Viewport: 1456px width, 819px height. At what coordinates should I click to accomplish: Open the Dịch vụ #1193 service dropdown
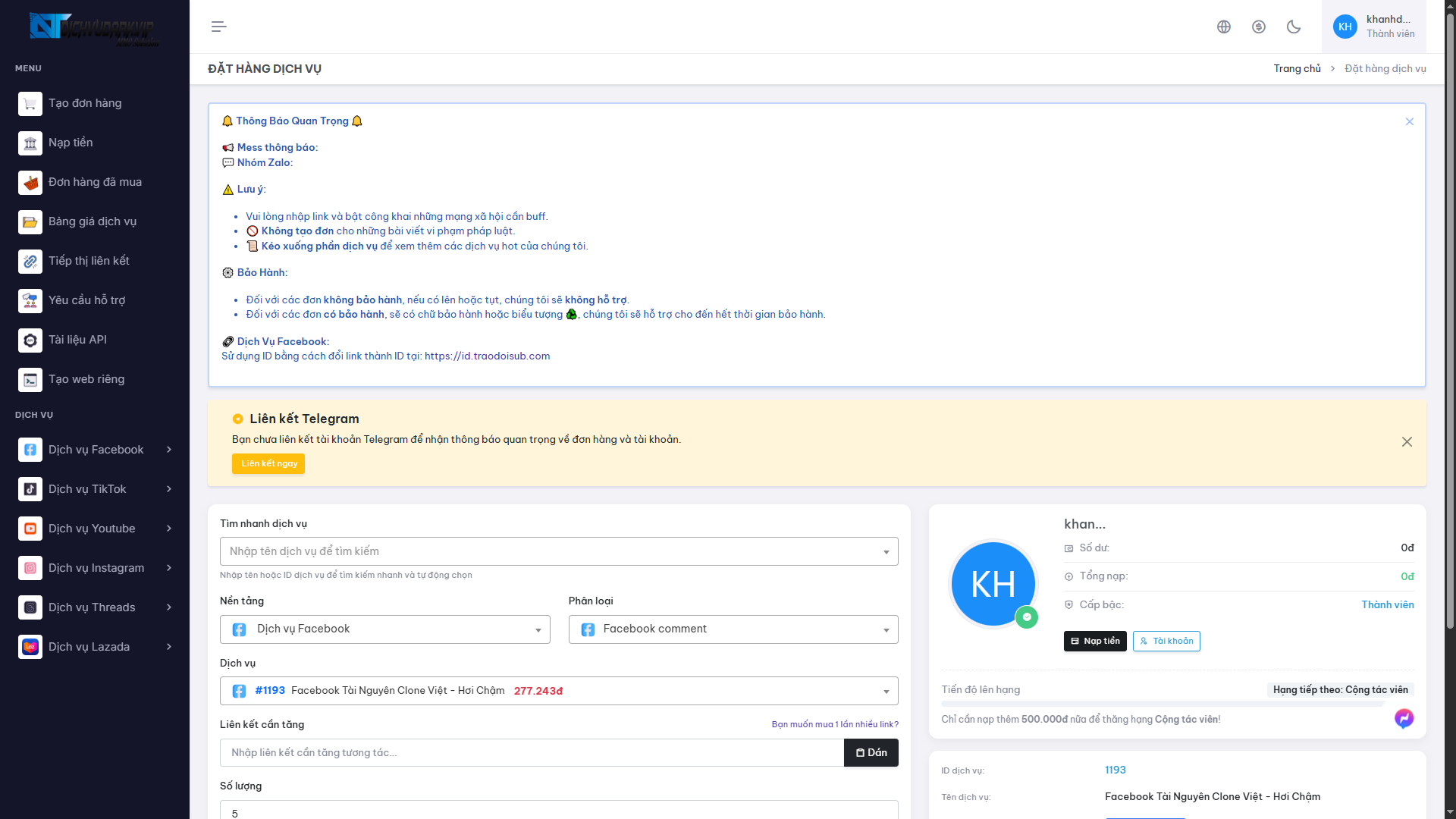[x=559, y=691]
